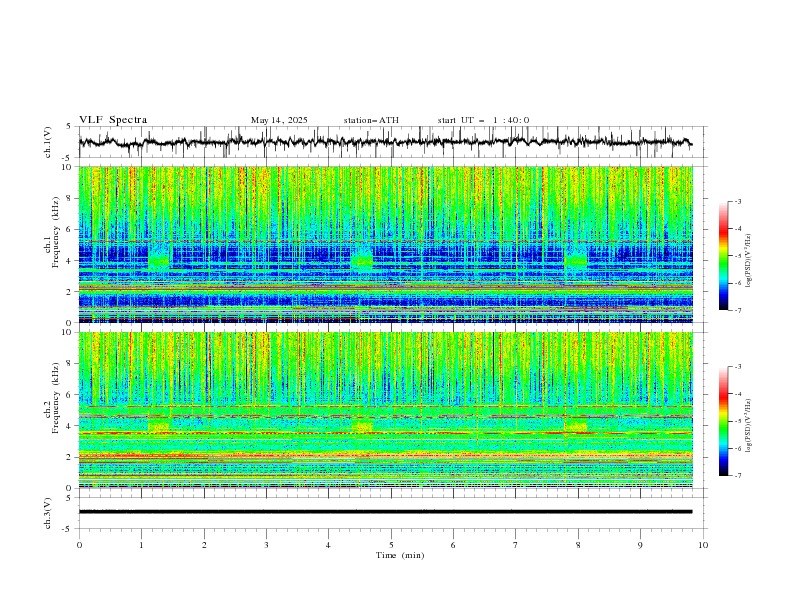The height and width of the screenshot is (612, 792).
Task: Click the ch.2 spectrogram color bar
Action: [723, 421]
